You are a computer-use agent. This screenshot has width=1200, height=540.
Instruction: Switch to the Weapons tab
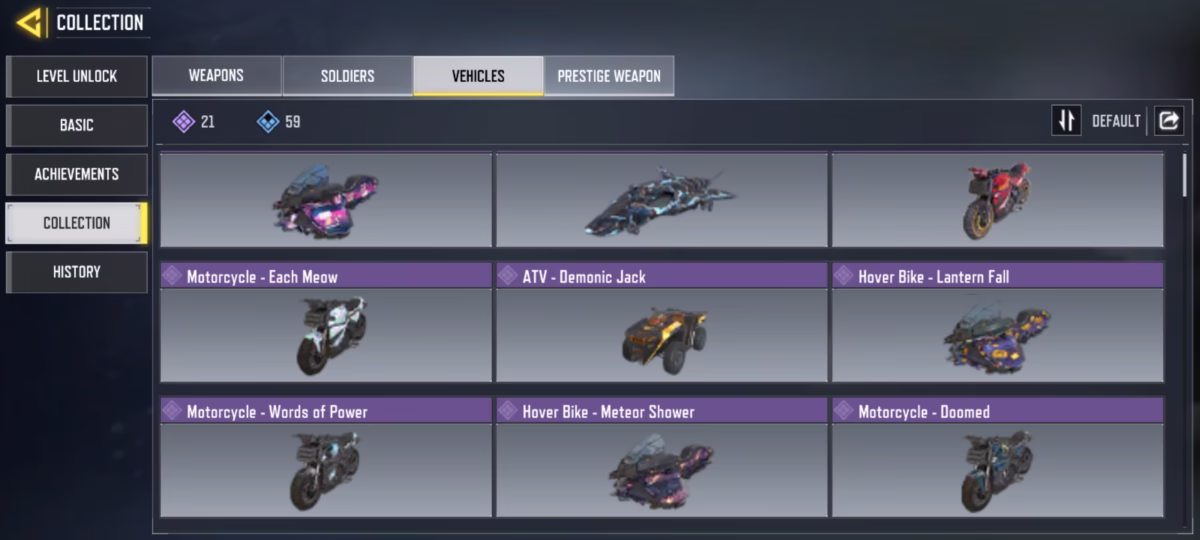point(216,76)
